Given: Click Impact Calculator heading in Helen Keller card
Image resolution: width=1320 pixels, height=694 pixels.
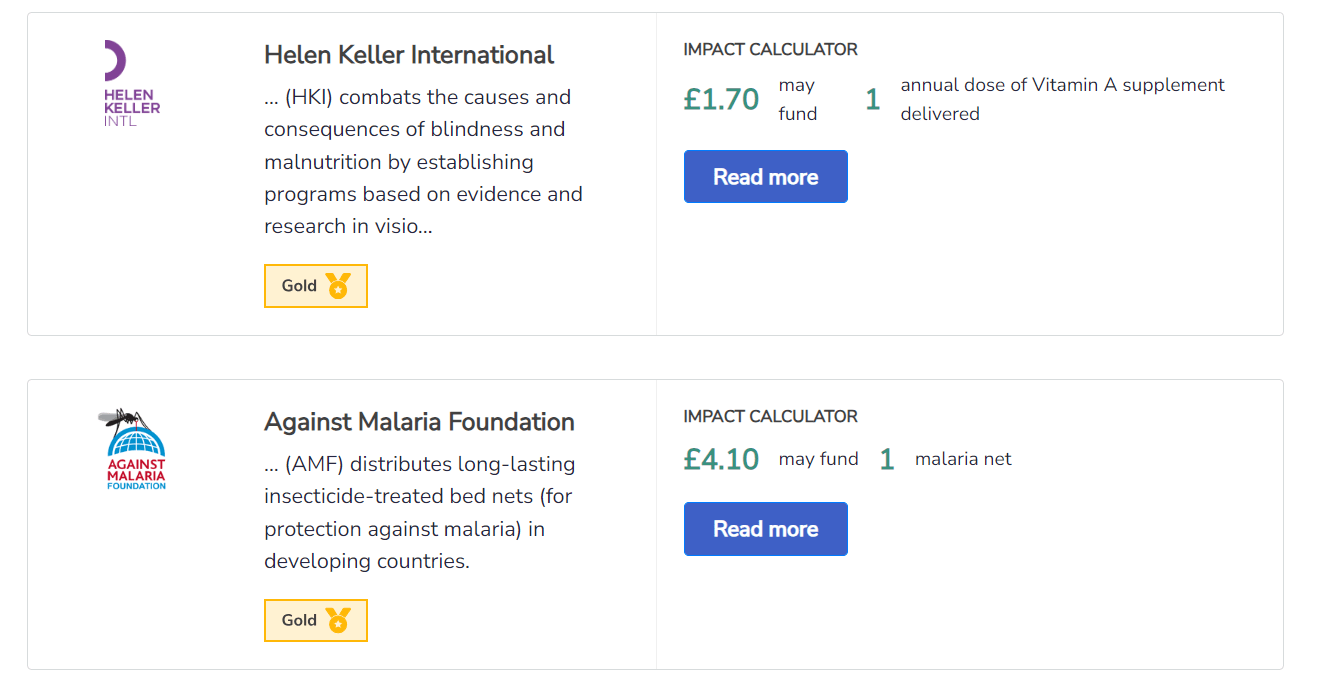Looking at the screenshot, I should 770,49.
